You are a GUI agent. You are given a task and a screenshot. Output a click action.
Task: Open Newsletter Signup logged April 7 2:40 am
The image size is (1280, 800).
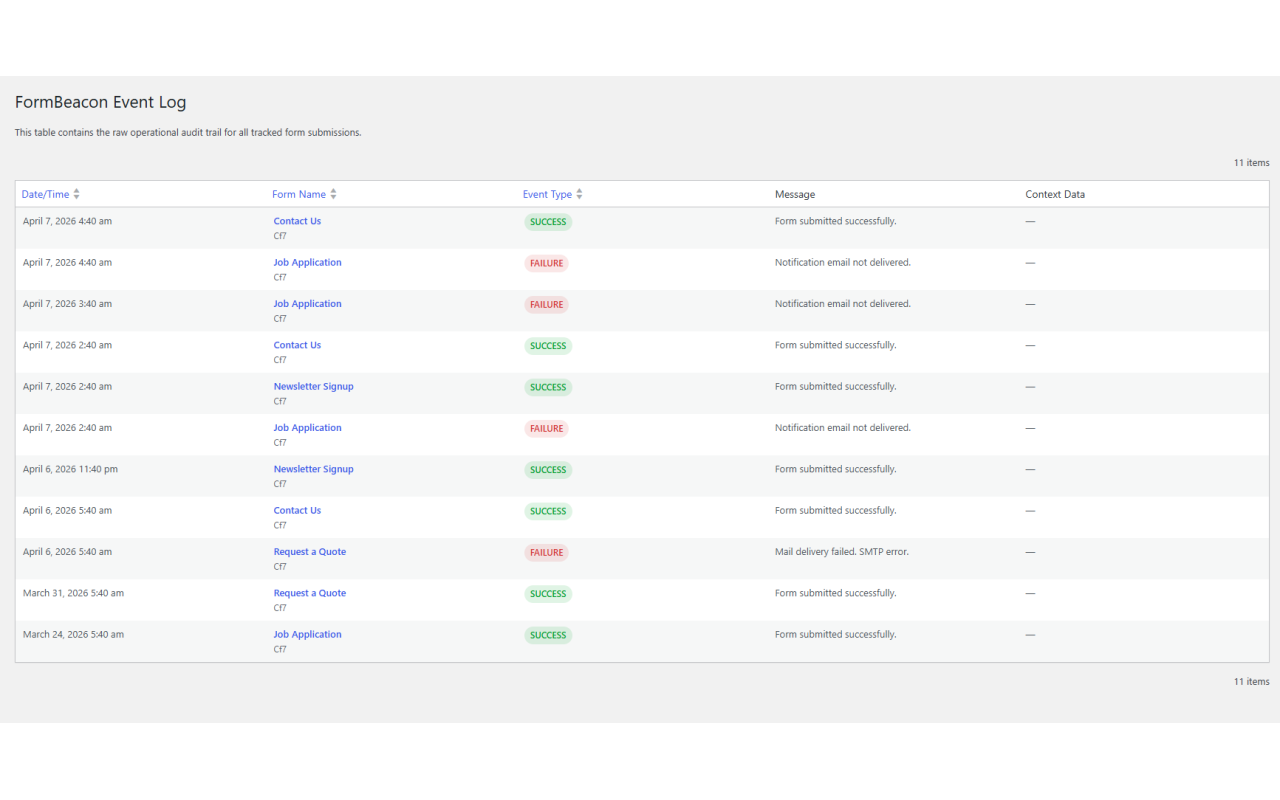coord(314,387)
